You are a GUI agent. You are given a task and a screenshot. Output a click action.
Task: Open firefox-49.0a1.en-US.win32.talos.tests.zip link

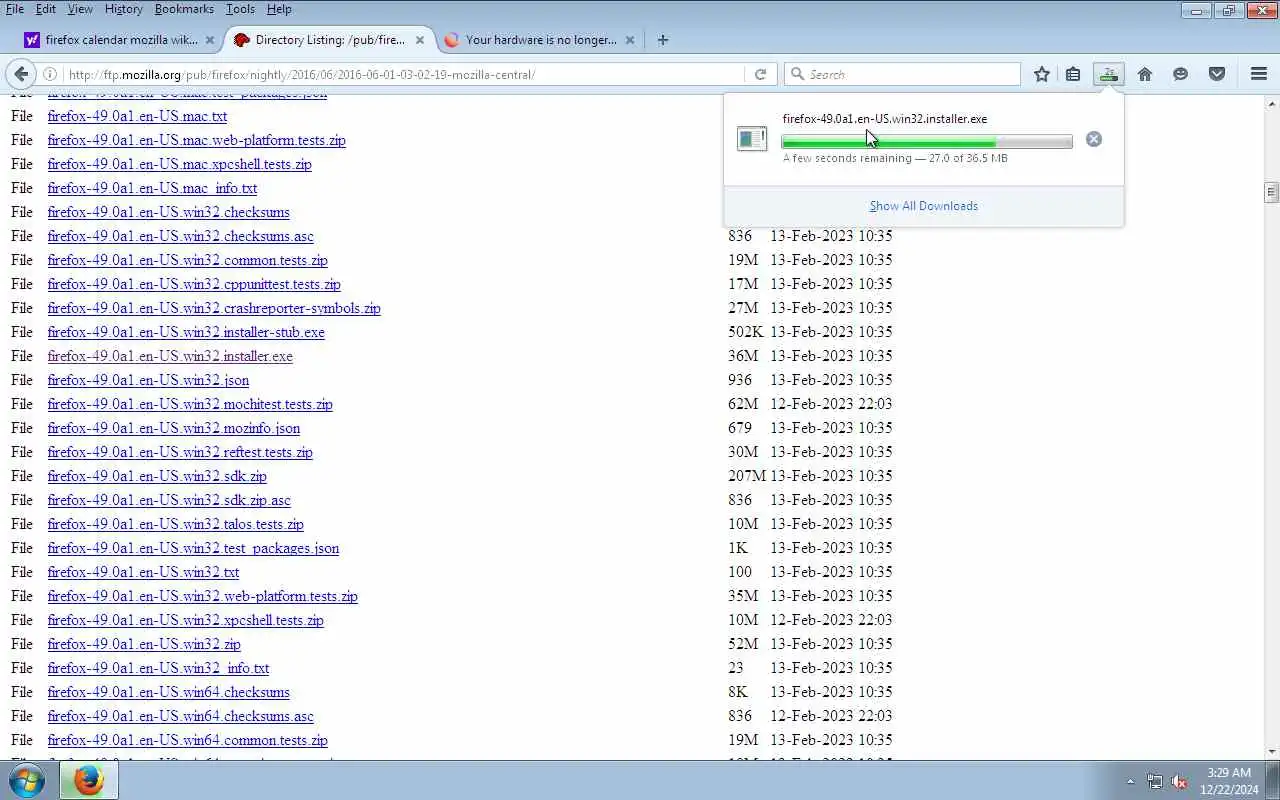pyautogui.click(x=176, y=524)
